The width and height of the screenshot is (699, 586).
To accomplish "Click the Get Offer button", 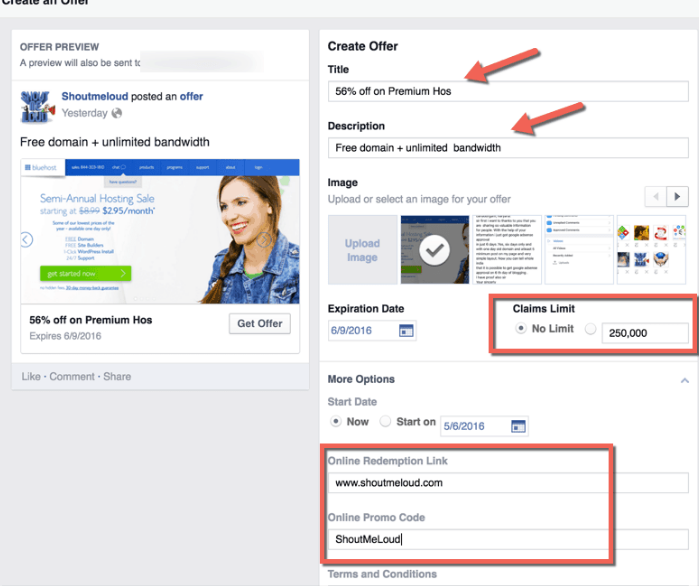I will pos(260,323).
